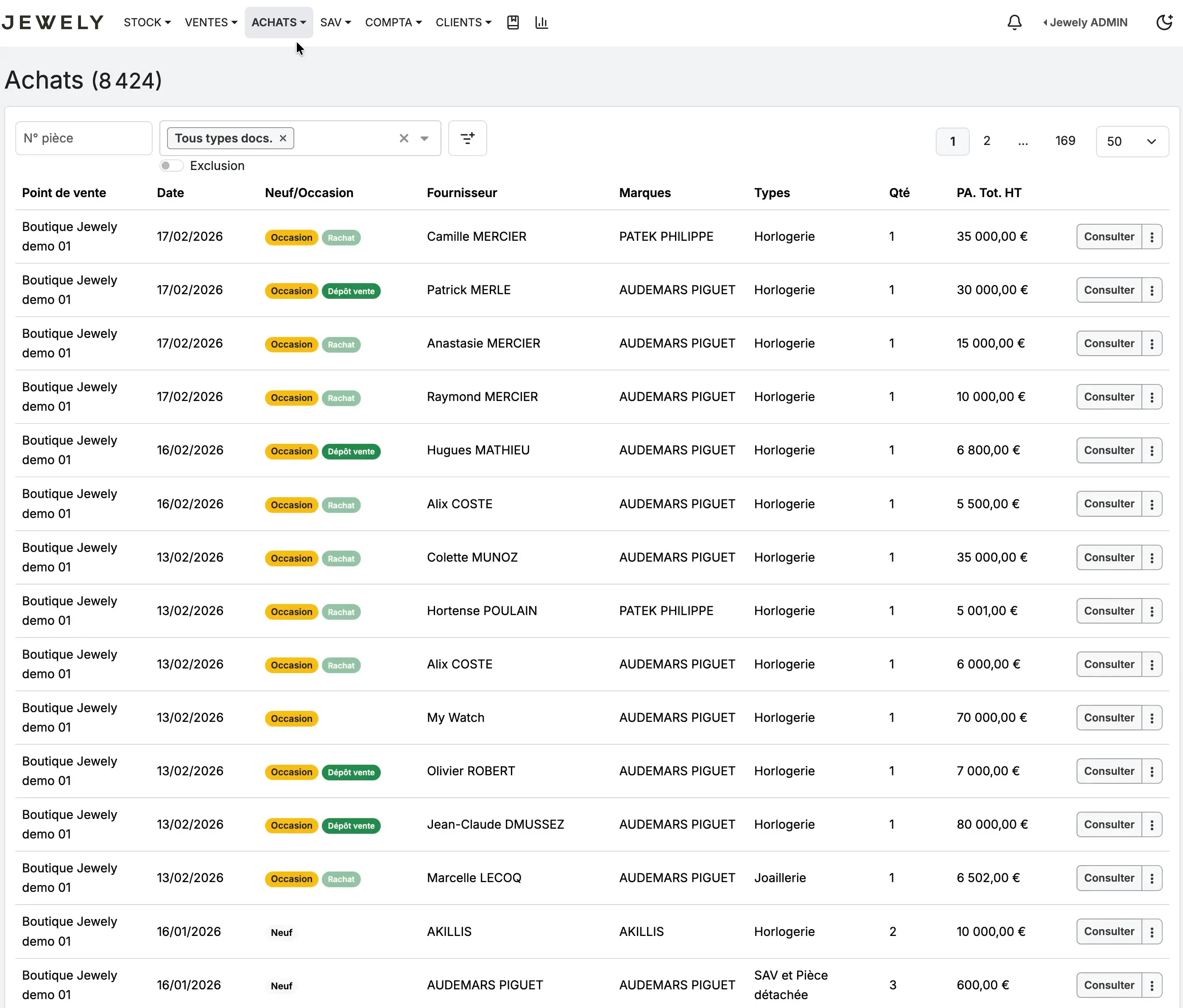Click Consulter for Patrick MERLE purchase
This screenshot has height=1008, width=1183.
pyautogui.click(x=1109, y=290)
